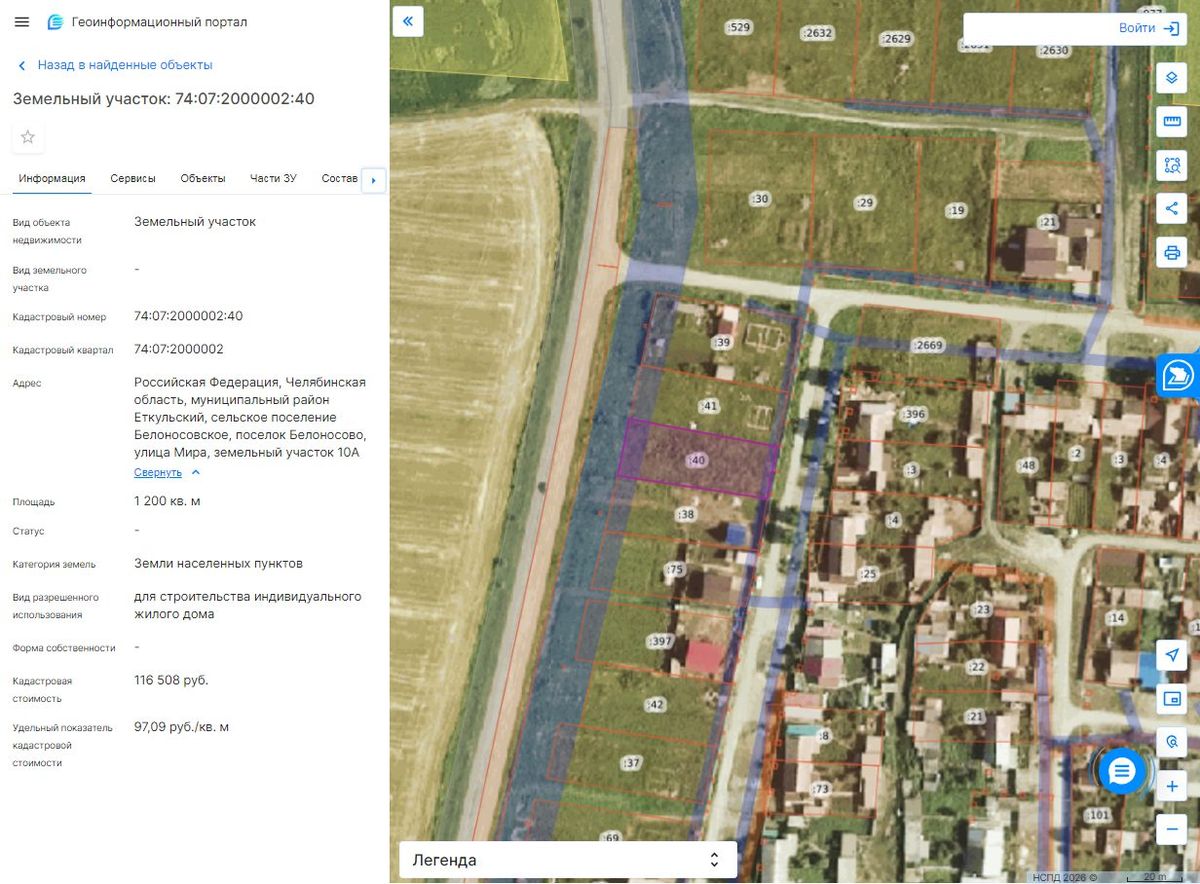1200x884 pixels.
Task: Share the current map view
Action: point(1172,208)
